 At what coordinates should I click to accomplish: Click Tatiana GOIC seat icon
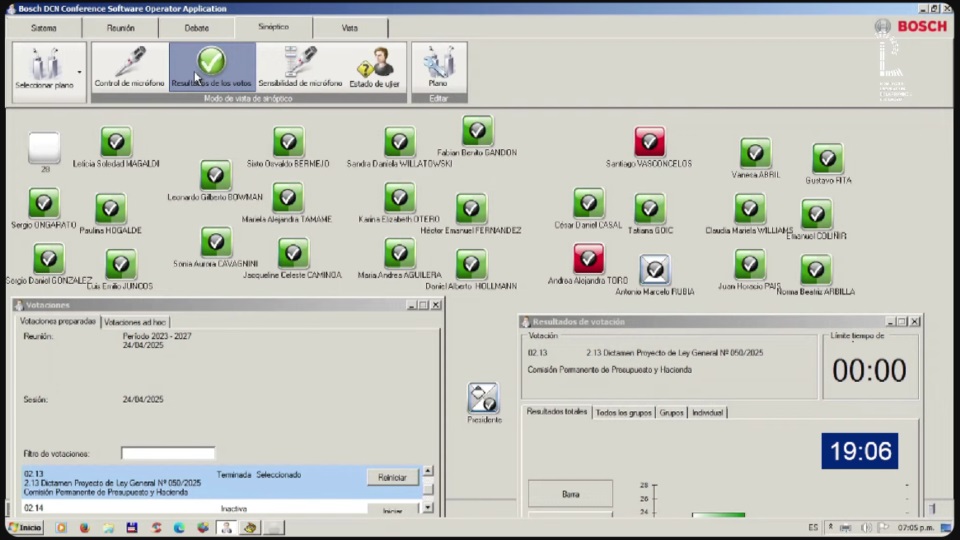click(x=650, y=209)
